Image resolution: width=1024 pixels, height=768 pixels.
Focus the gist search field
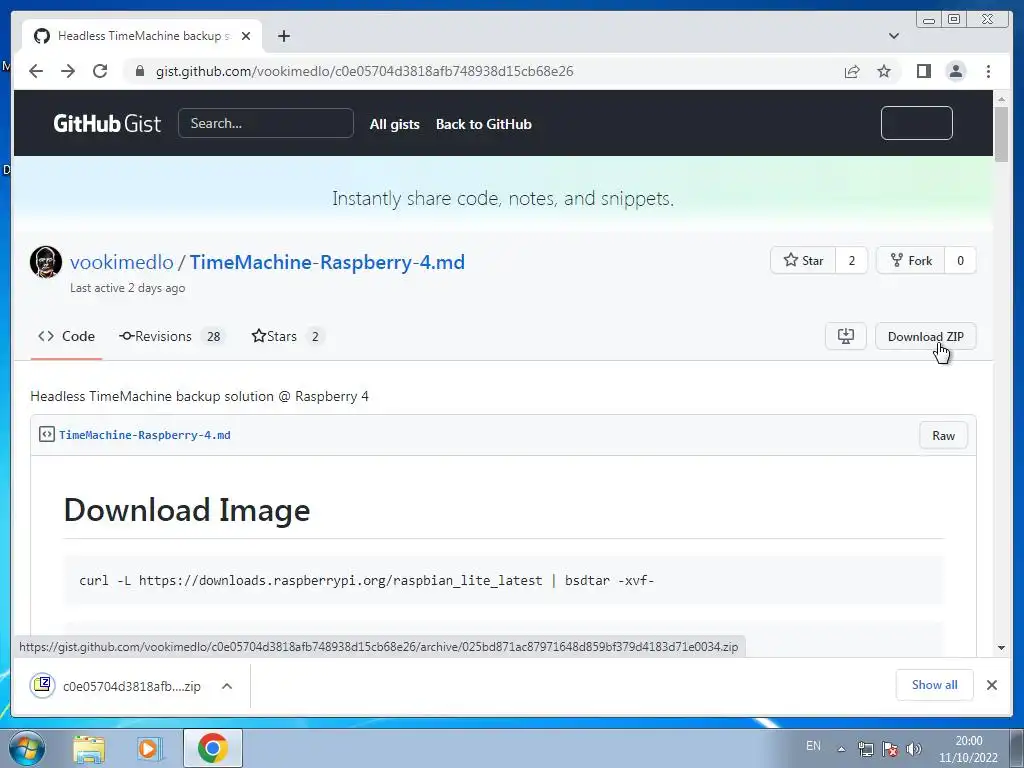pyautogui.click(x=266, y=123)
